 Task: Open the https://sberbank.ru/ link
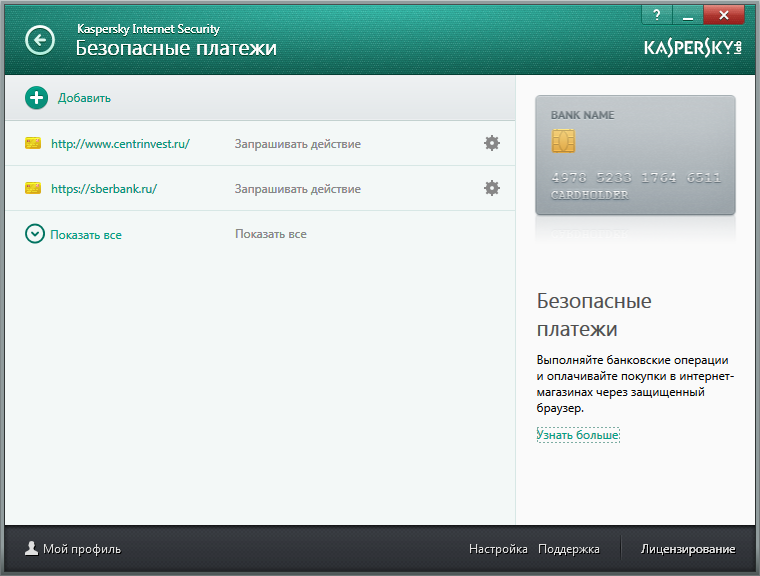point(104,189)
